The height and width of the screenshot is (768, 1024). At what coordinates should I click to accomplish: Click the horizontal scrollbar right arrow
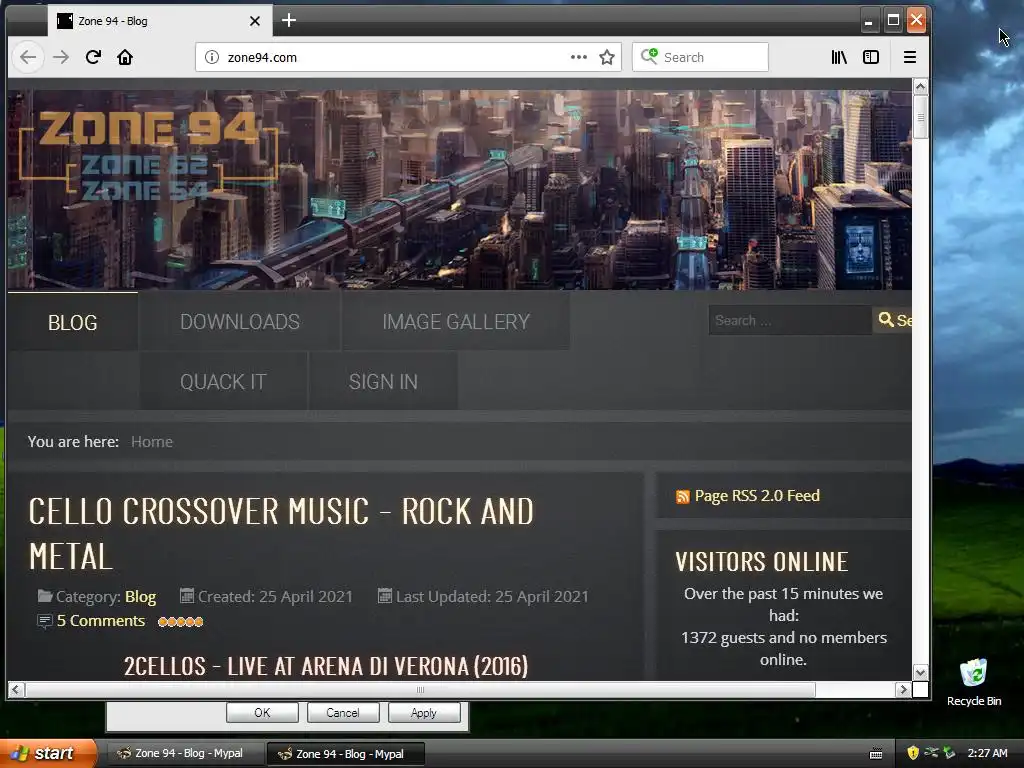point(903,690)
